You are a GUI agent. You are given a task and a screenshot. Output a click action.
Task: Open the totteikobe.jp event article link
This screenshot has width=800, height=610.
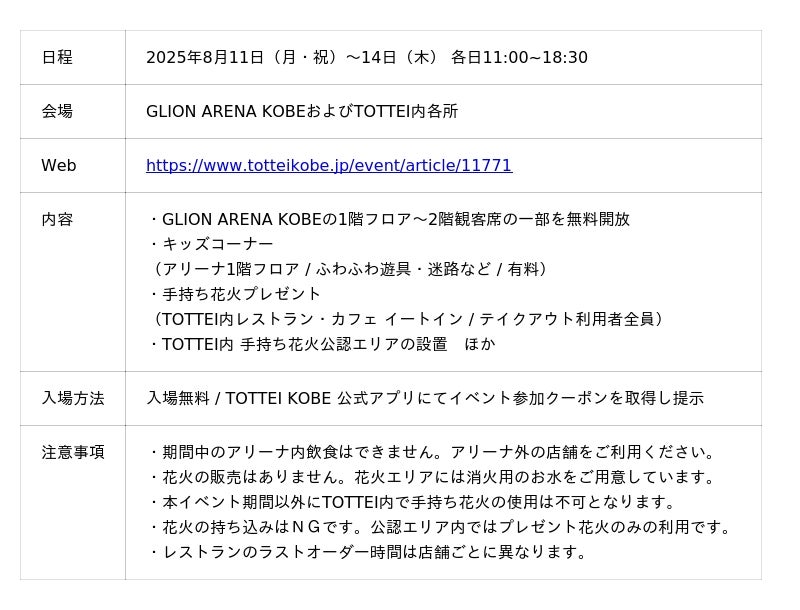(x=328, y=165)
